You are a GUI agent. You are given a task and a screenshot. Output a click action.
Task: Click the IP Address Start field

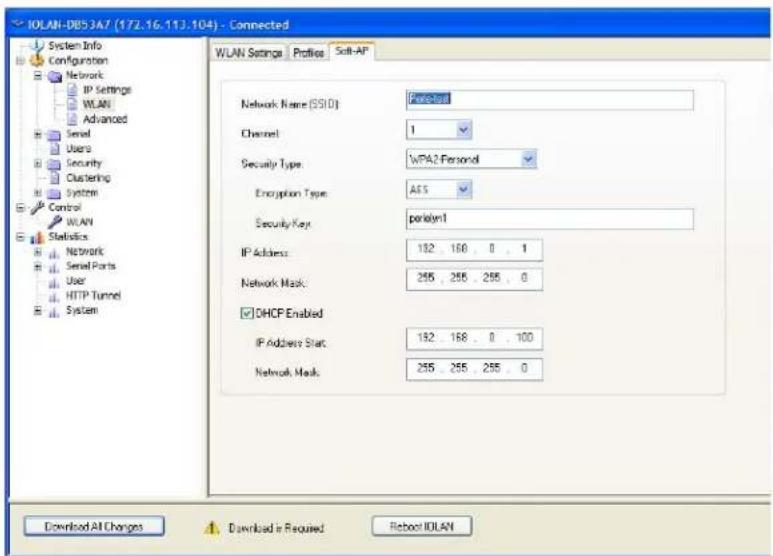[474, 339]
